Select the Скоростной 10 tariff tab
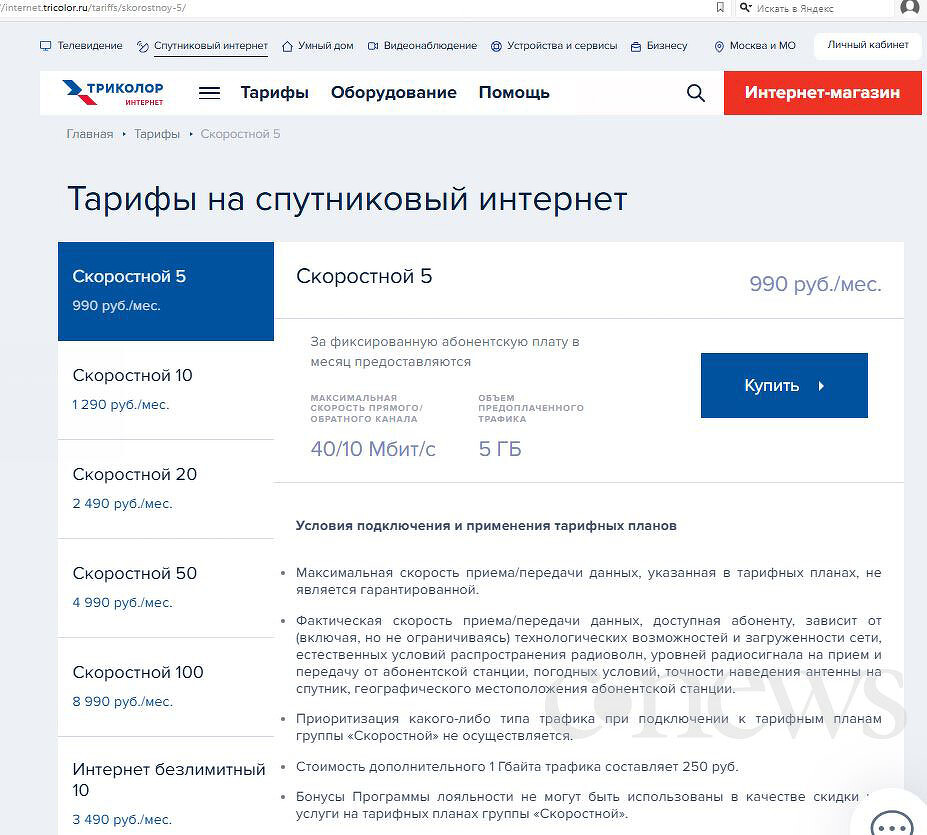 click(165, 389)
